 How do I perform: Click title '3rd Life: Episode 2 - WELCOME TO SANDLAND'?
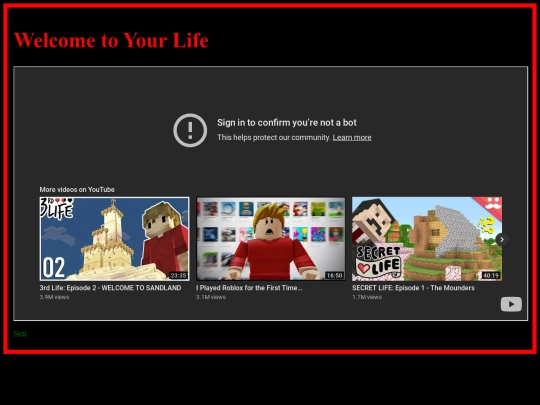click(110, 288)
